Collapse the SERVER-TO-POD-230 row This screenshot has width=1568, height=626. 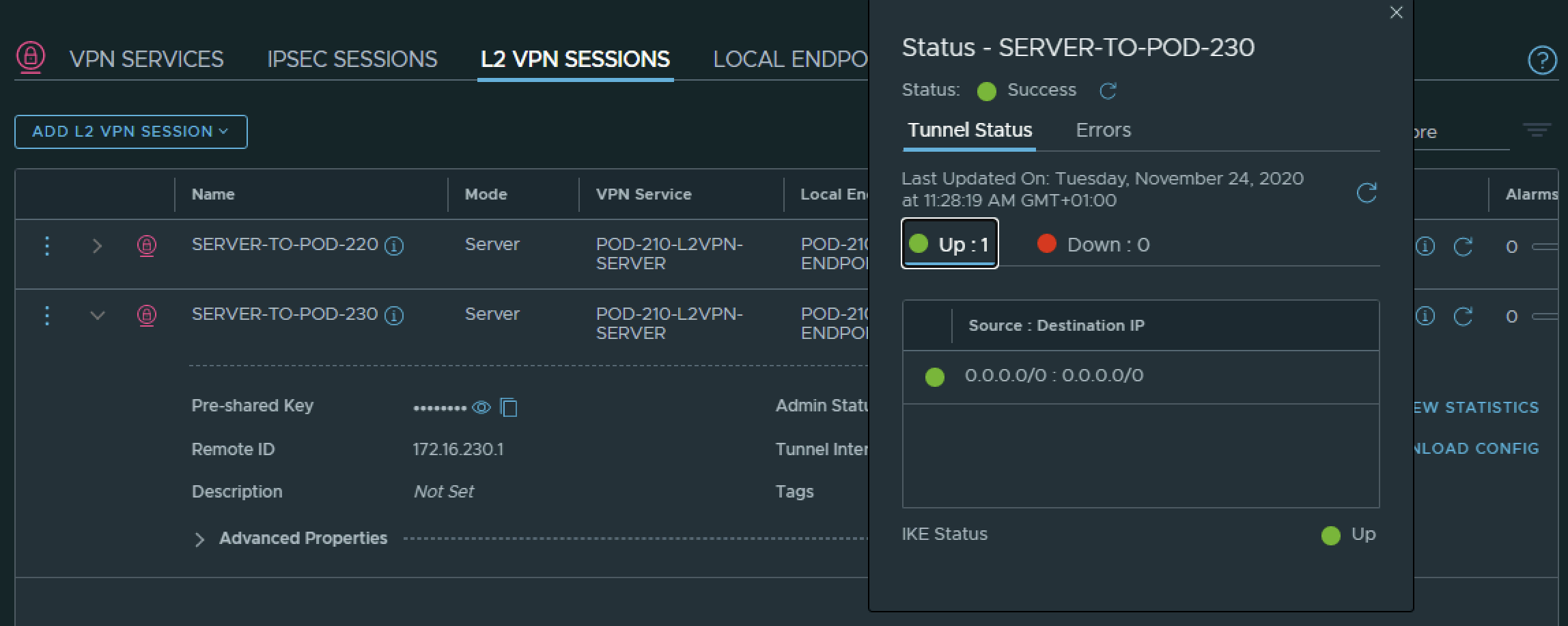click(x=97, y=316)
